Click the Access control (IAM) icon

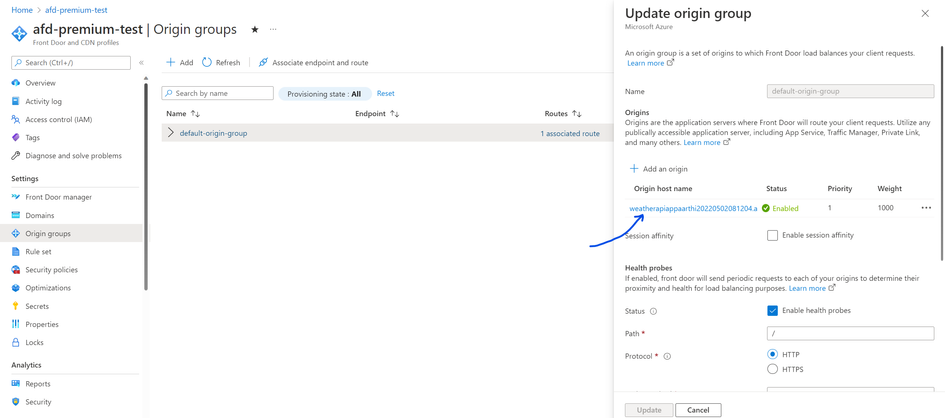(x=16, y=119)
